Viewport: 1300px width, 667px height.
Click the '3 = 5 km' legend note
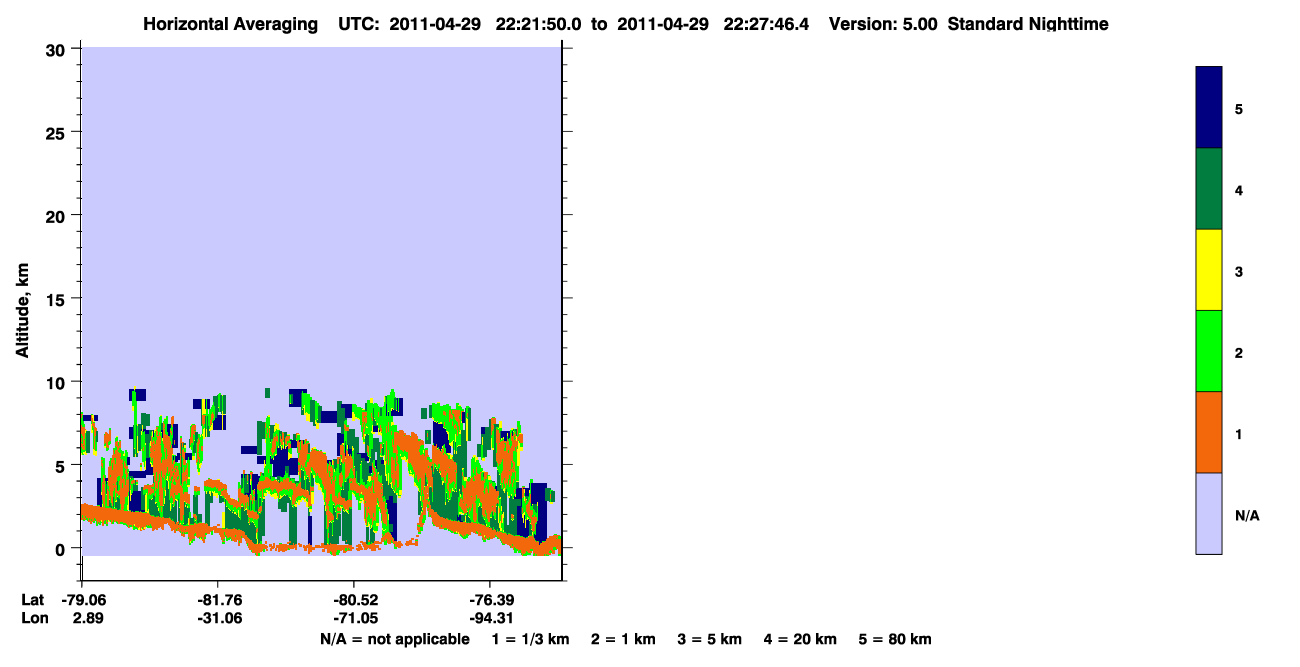(x=710, y=639)
